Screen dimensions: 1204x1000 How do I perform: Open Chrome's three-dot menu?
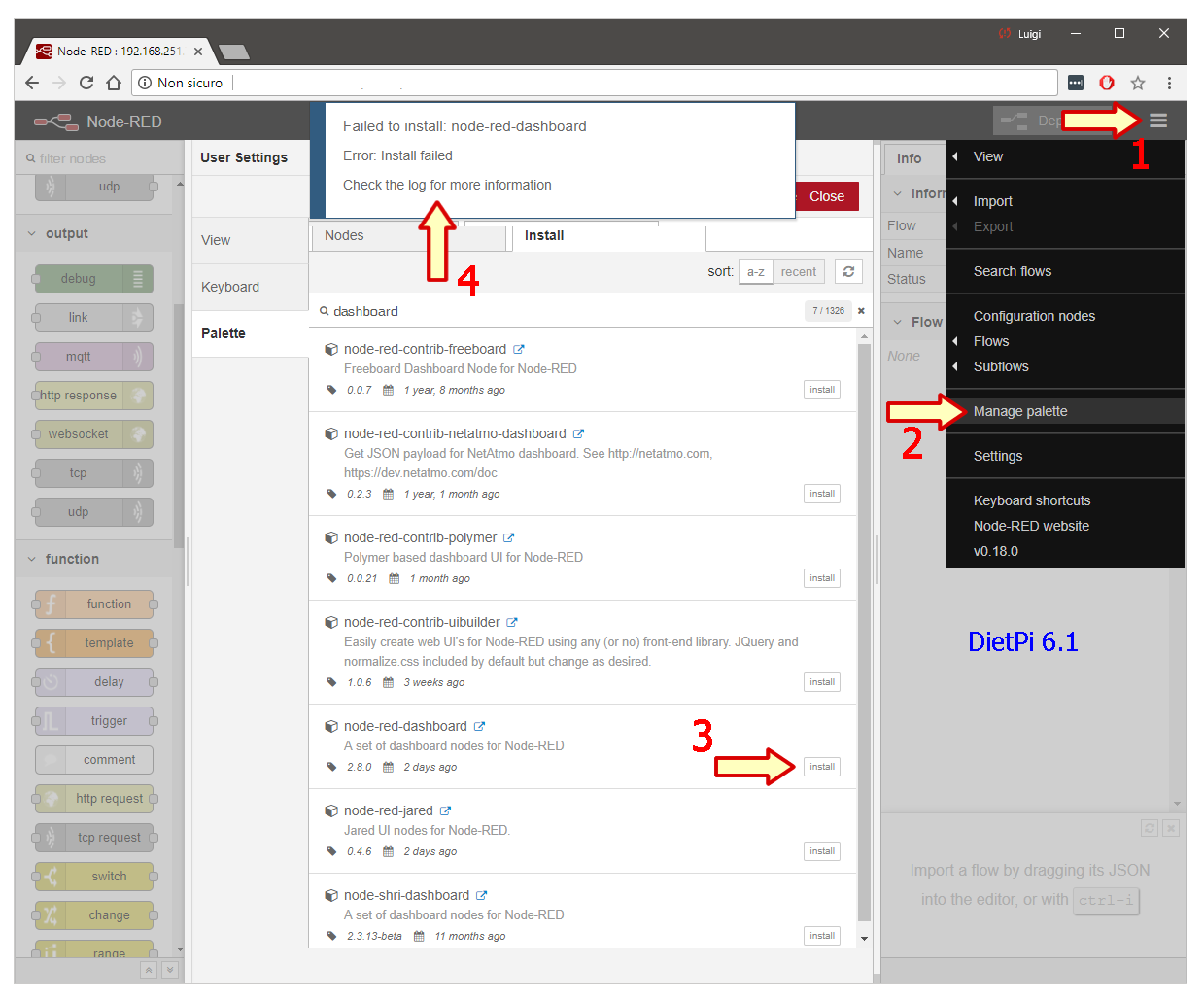pyautogui.click(x=1169, y=83)
